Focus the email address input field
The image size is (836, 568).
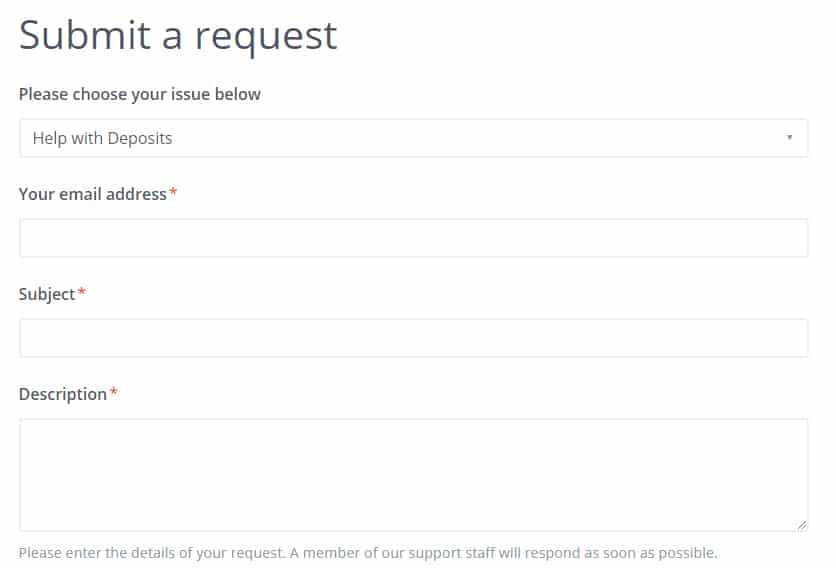[x=413, y=238]
